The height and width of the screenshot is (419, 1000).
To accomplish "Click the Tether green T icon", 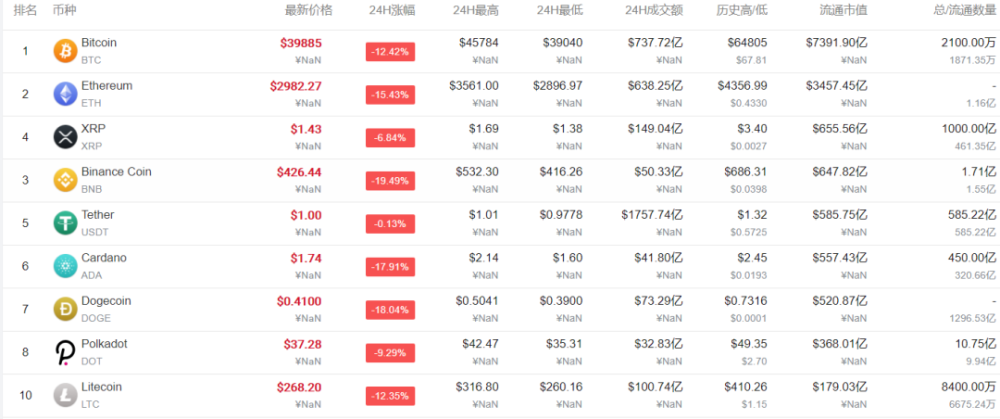I will pos(65,223).
